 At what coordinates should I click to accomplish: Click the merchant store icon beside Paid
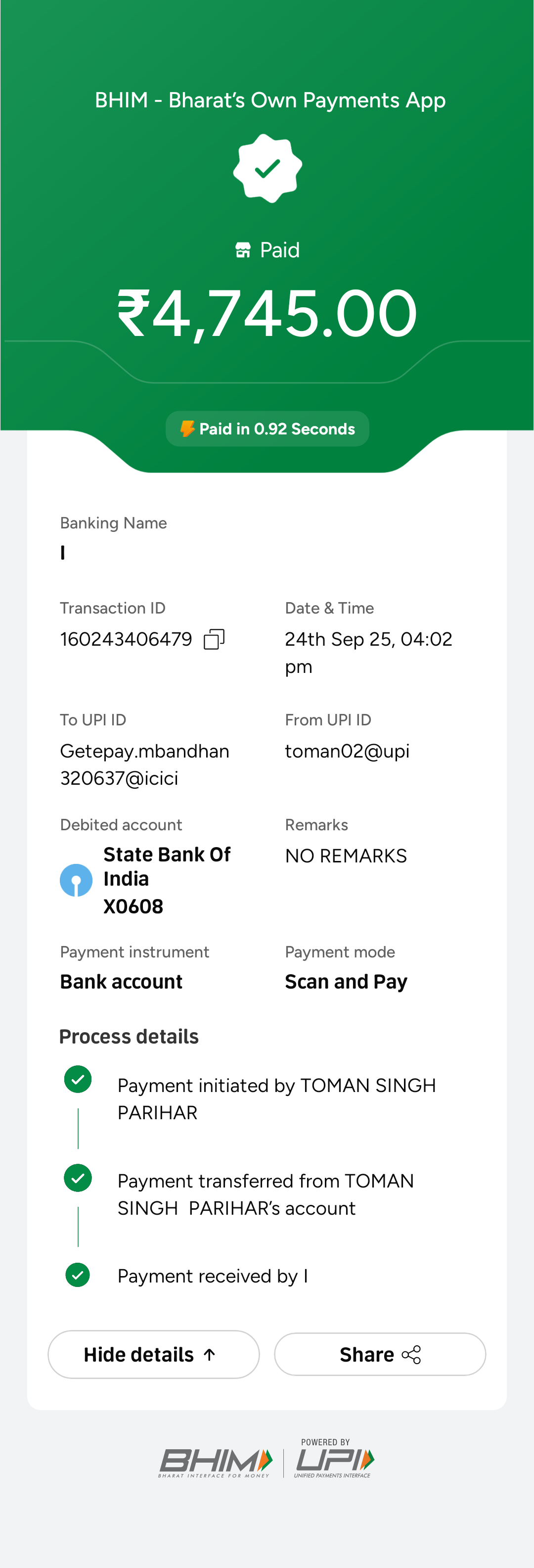(x=243, y=250)
